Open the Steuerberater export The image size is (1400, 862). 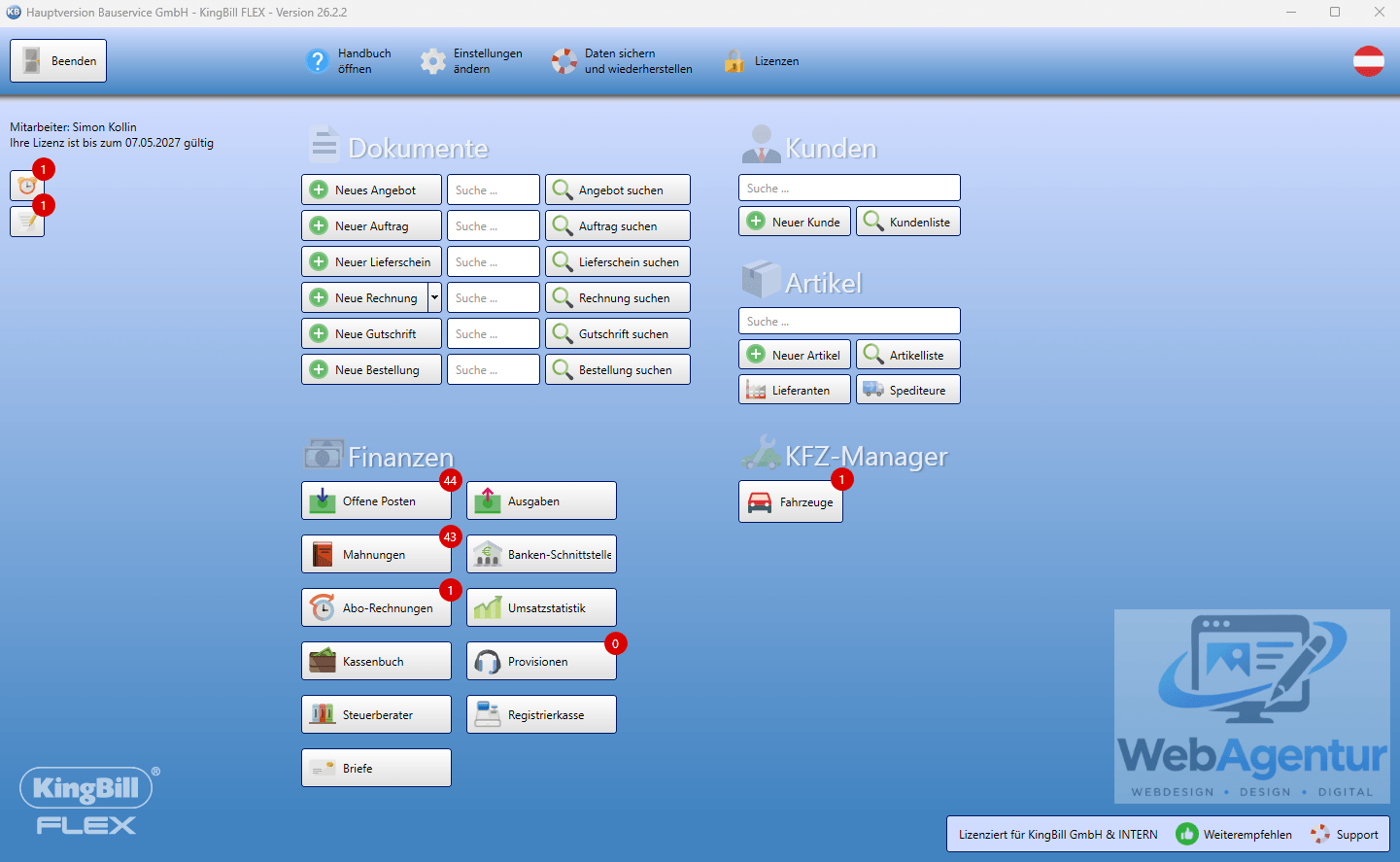(x=376, y=715)
